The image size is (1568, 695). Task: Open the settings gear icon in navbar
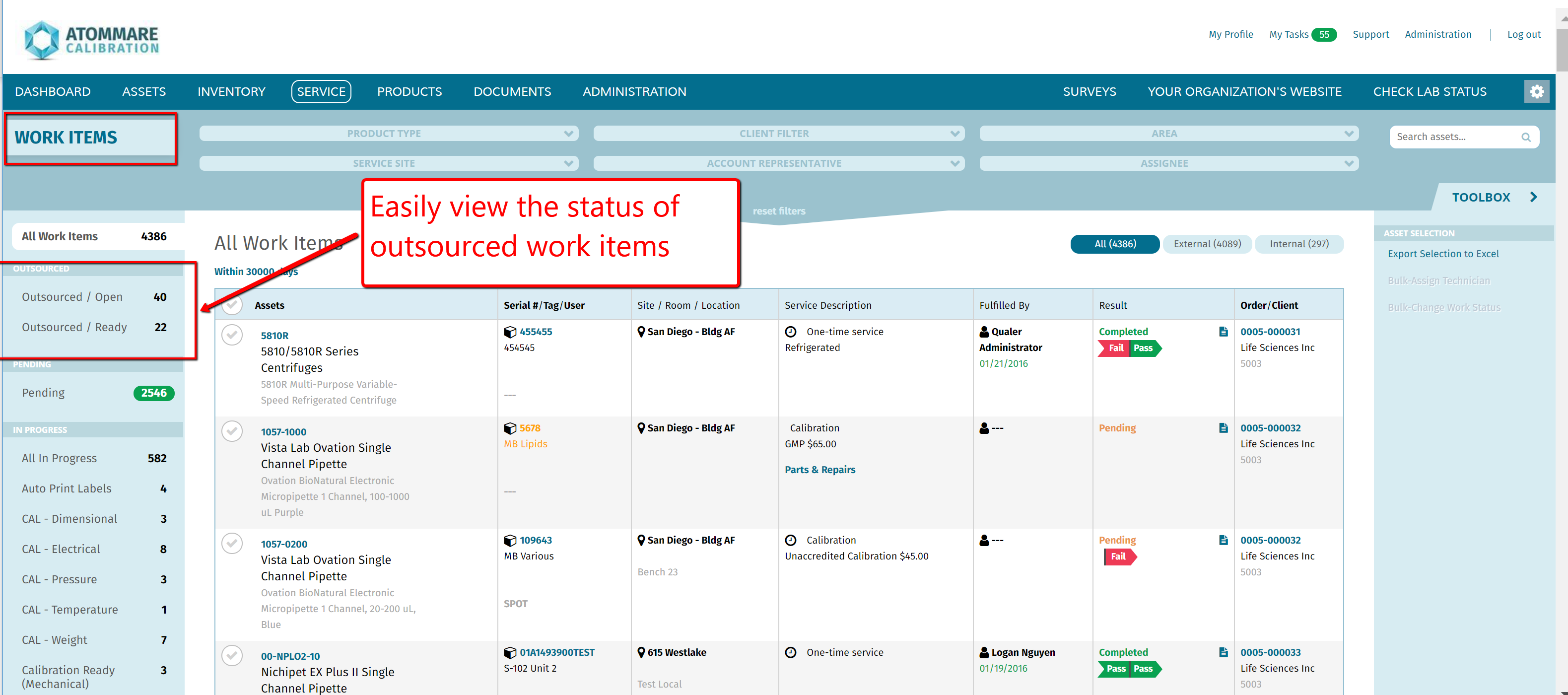click(x=1536, y=91)
